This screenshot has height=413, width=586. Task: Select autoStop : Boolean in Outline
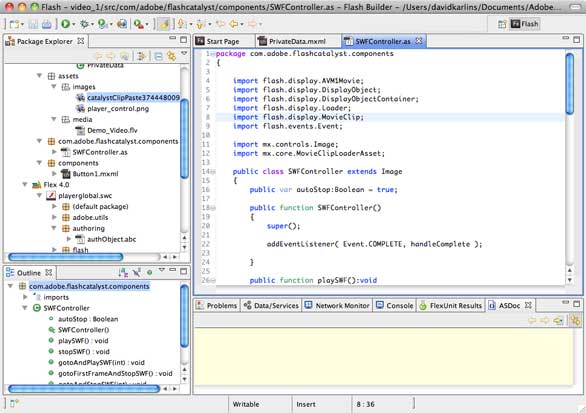pyautogui.click(x=88, y=319)
